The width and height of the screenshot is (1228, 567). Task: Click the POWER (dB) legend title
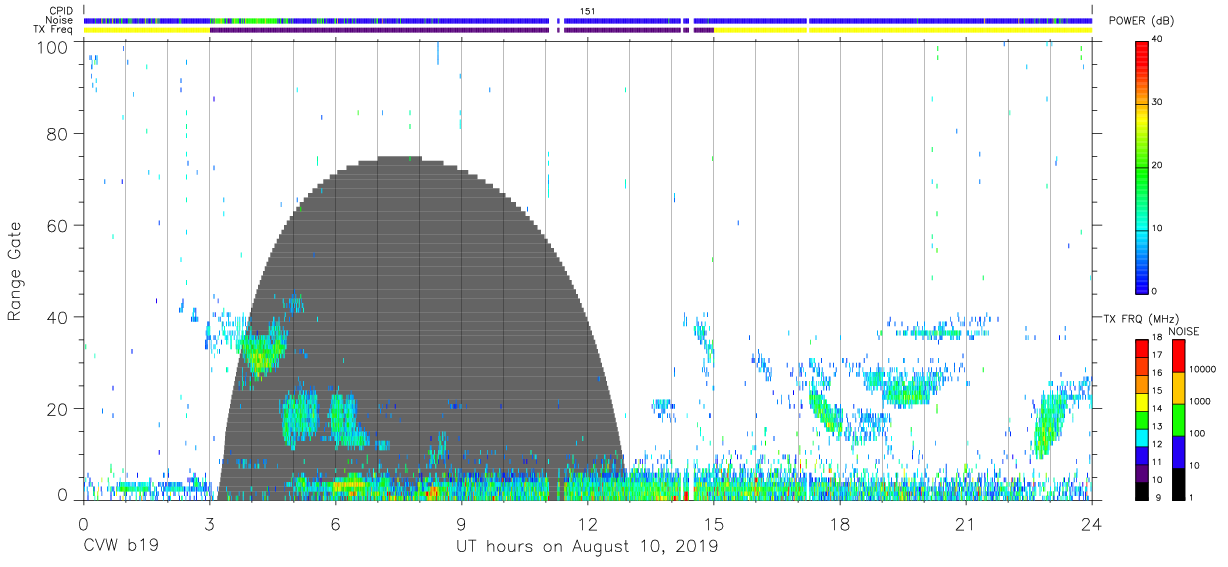coord(1142,21)
